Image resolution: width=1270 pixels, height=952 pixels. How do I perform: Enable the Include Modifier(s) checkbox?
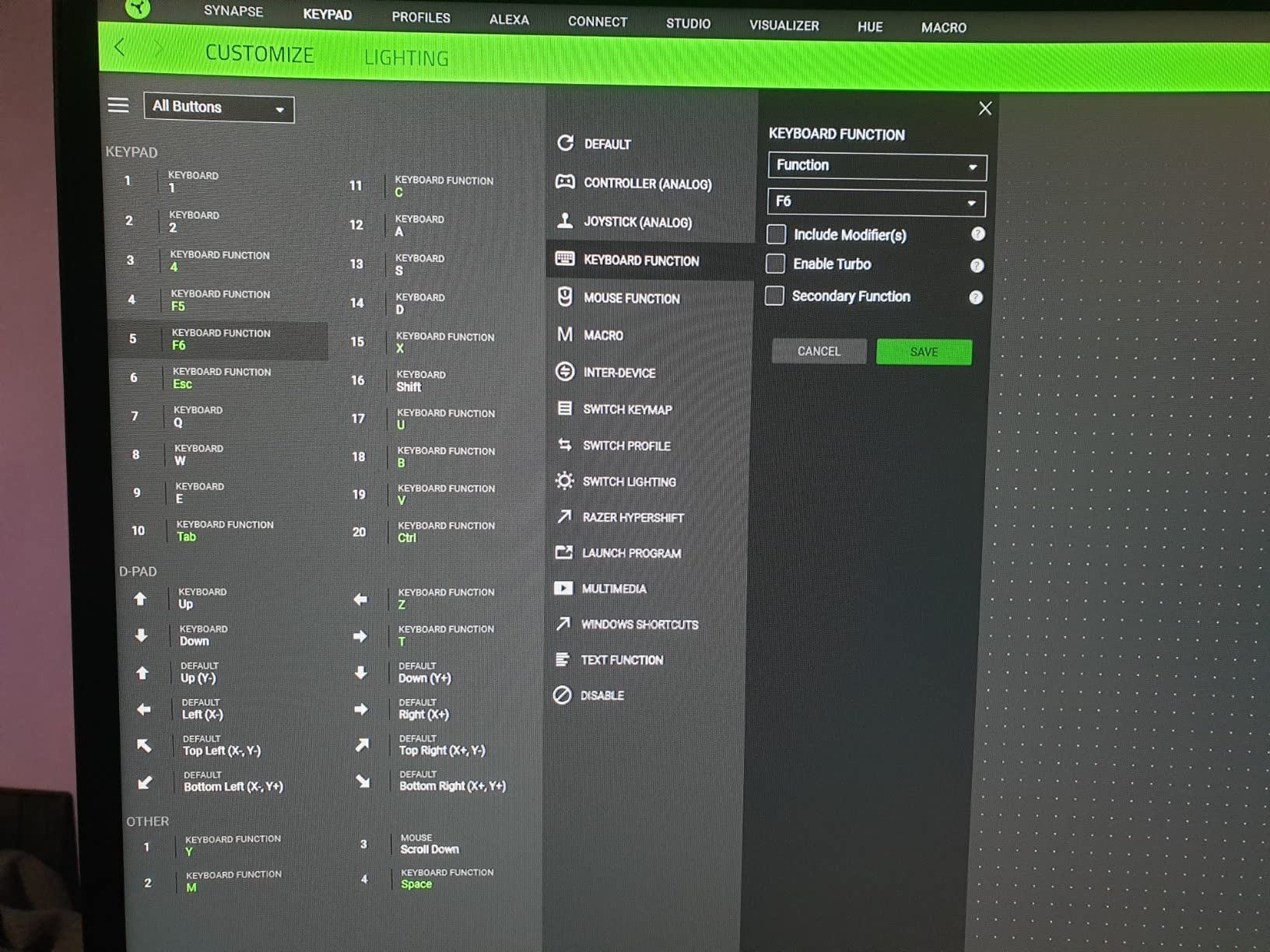(776, 234)
